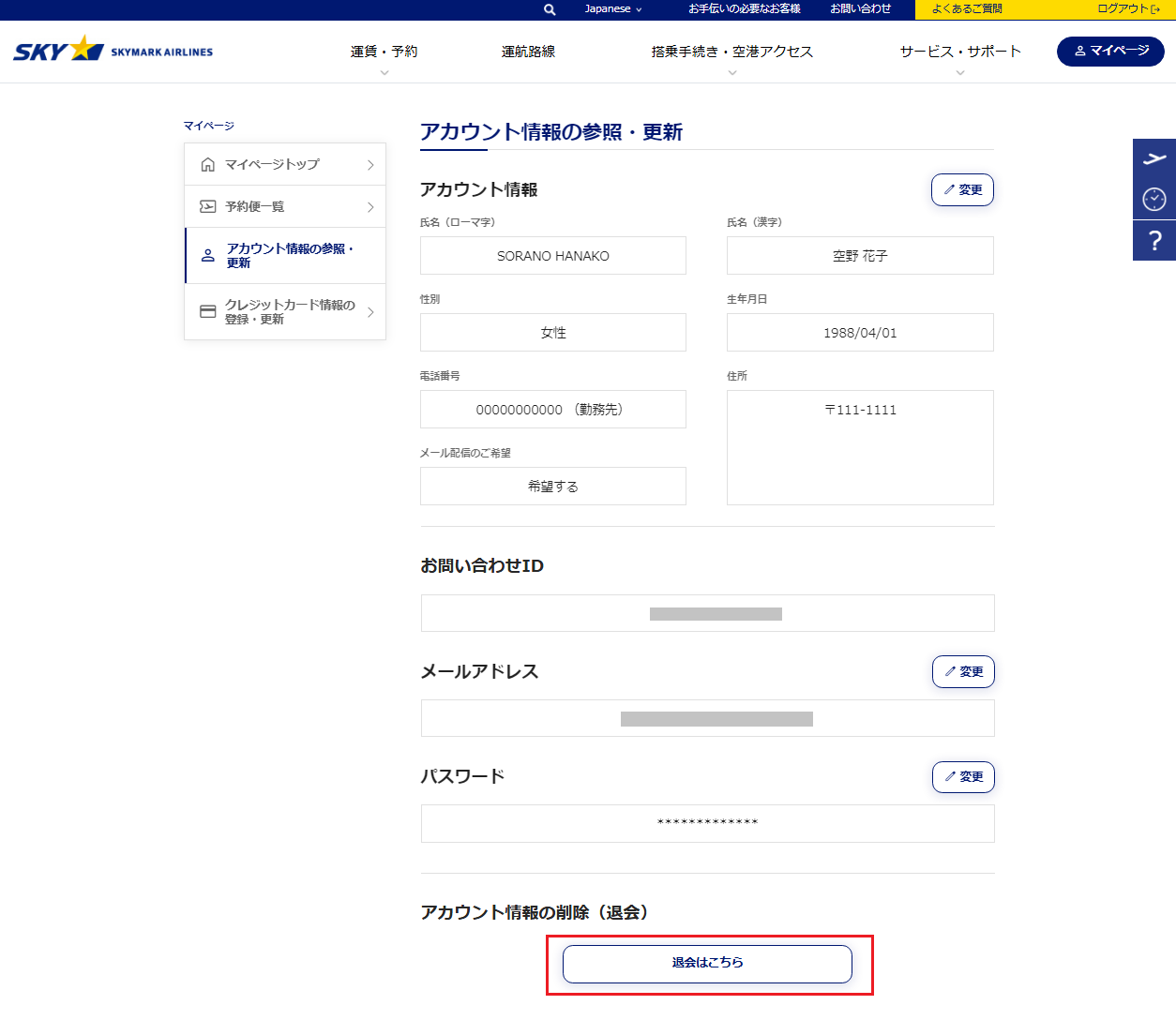Click 変更 button next to メールアドレス
Viewport: 1176px width, 1020px height.
point(963,672)
